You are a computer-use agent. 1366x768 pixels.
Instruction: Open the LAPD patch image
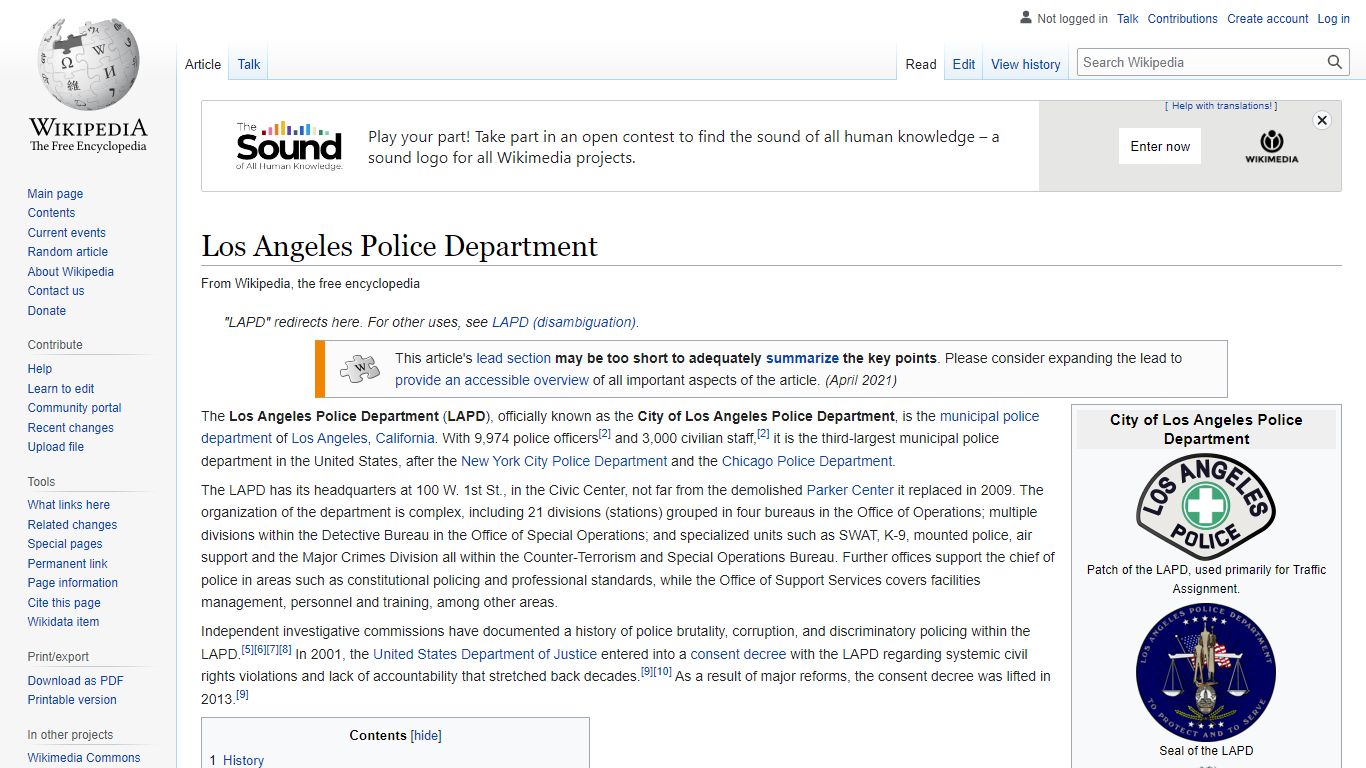pos(1206,506)
